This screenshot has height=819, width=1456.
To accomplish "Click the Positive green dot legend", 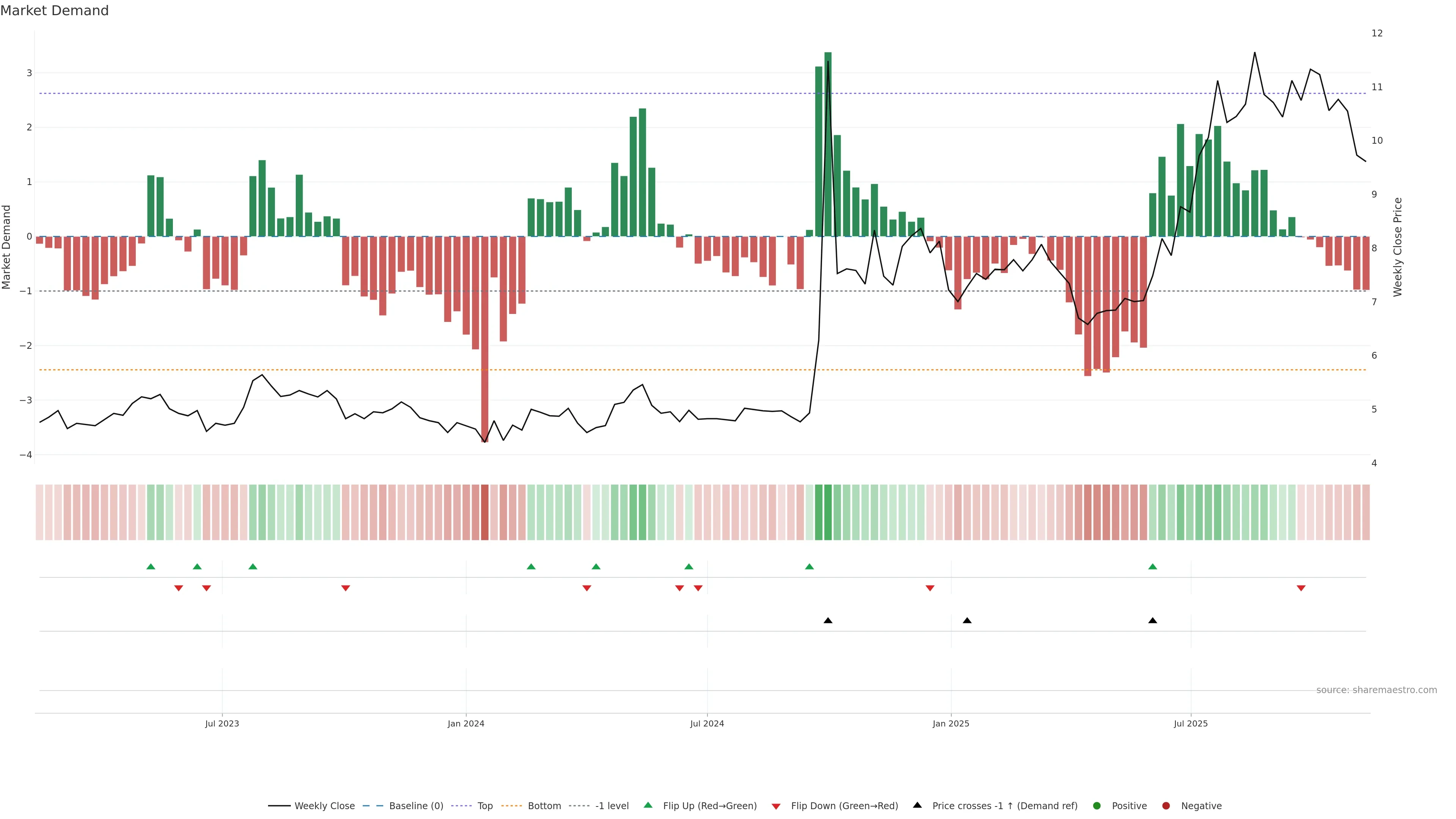I will pos(1097,806).
